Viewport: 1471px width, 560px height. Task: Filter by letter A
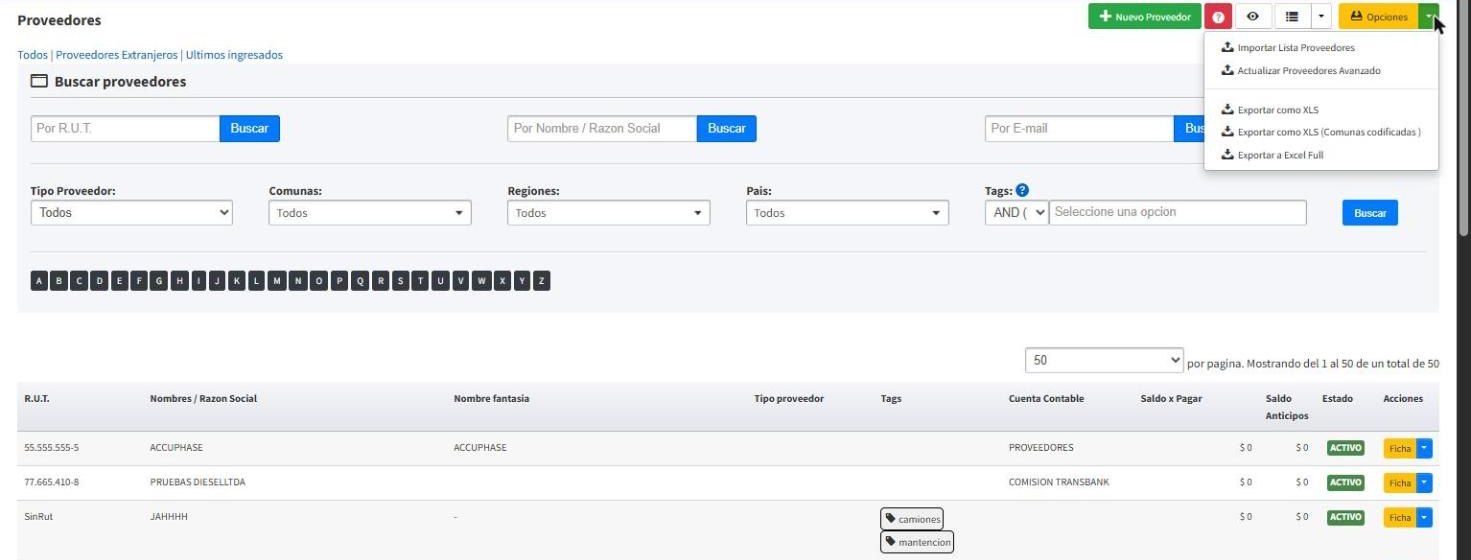tap(39, 281)
